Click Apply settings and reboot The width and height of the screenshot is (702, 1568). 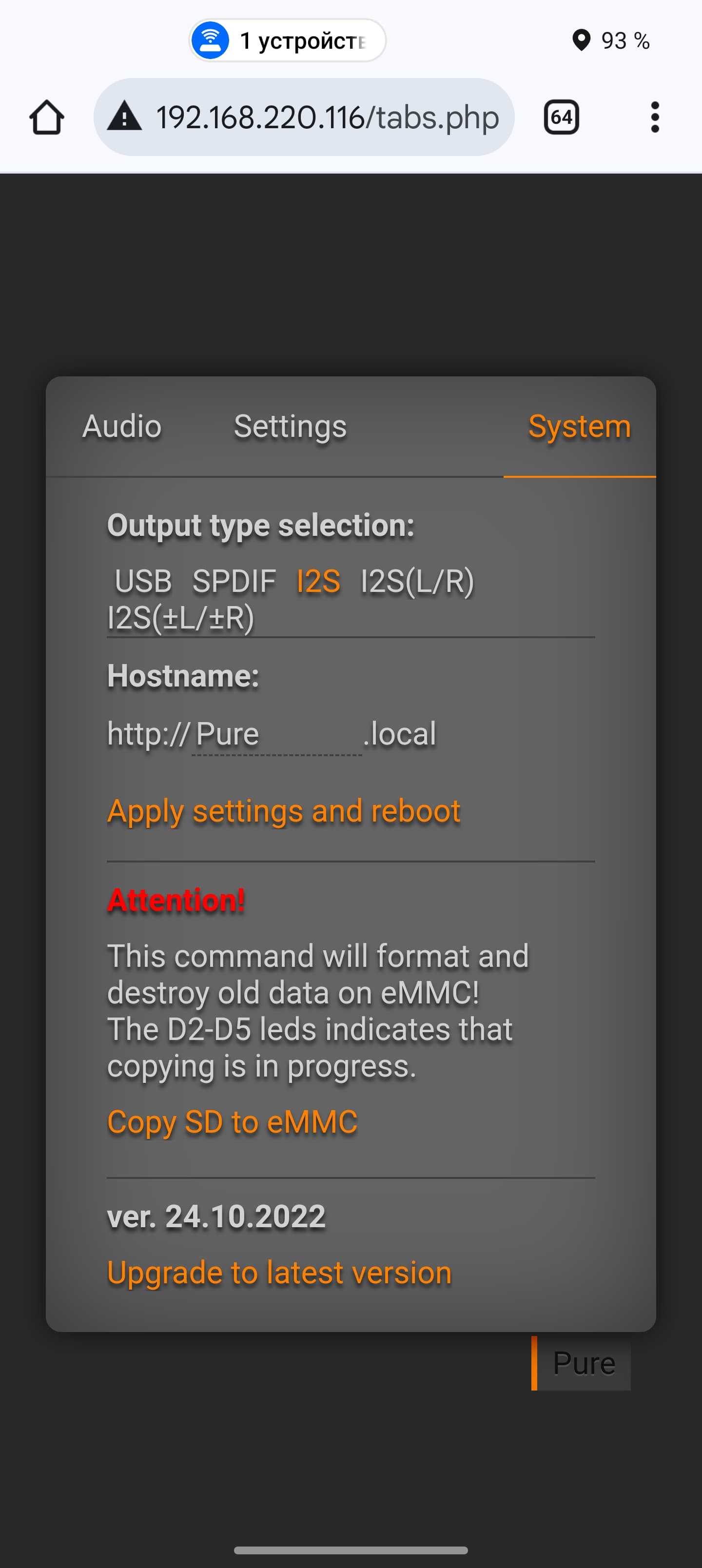point(284,811)
